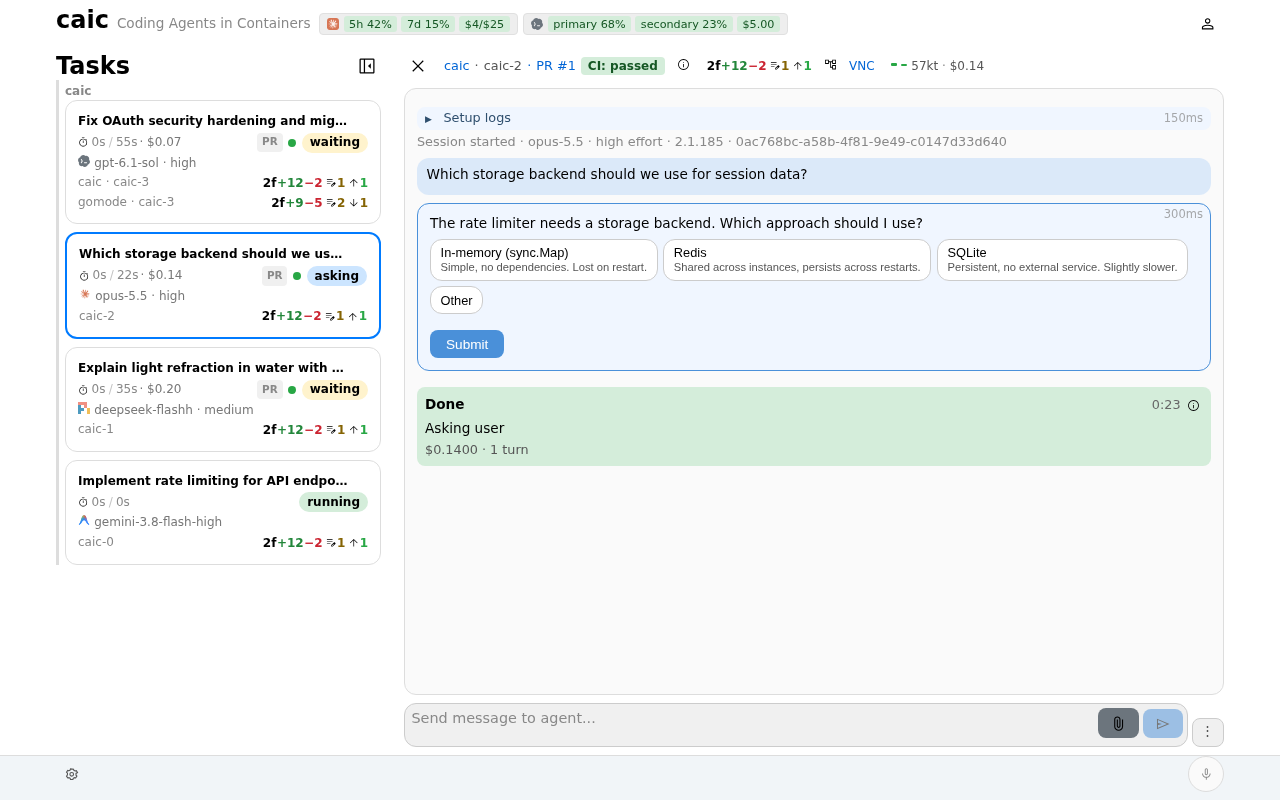Click the $4/$25 budget badge

tap(485, 24)
